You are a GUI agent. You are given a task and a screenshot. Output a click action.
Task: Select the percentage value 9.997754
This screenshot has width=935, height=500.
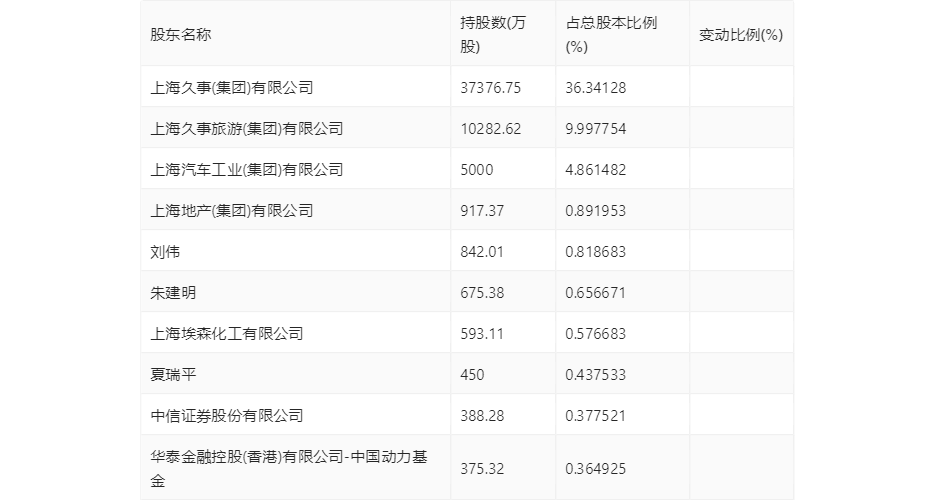coord(596,129)
